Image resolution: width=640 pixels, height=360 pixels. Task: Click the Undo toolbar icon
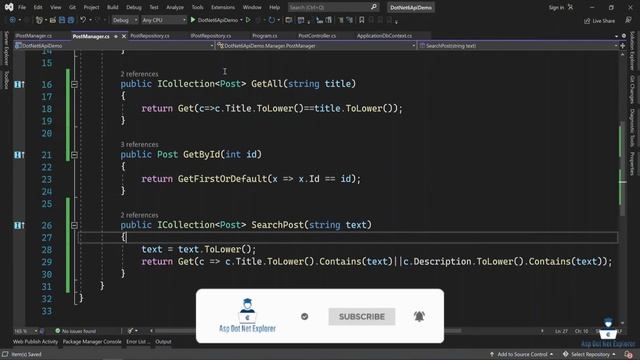click(83, 20)
